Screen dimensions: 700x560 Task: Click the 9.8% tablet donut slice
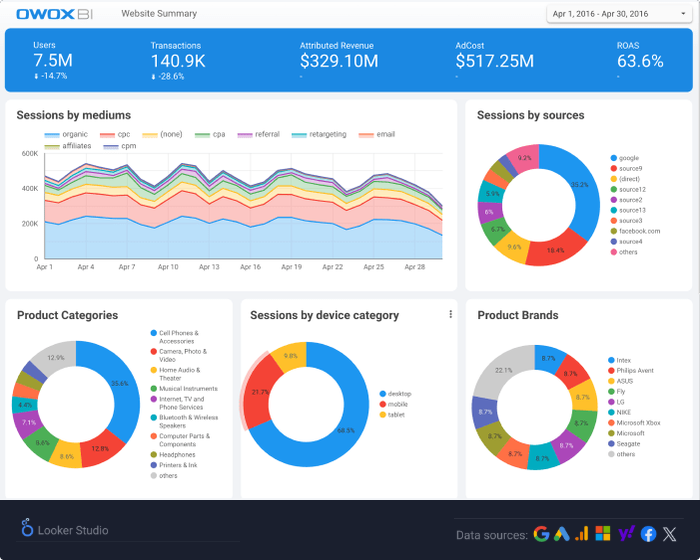point(291,356)
